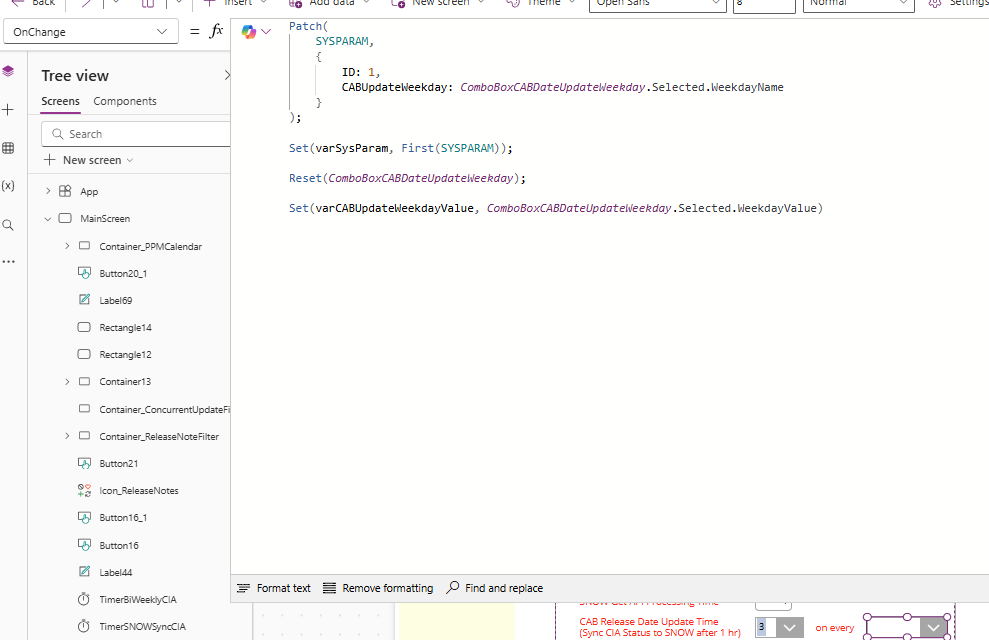The height and width of the screenshot is (640, 989).
Task: Open the selected weekday combo box dropdown arrow
Action: 933,627
